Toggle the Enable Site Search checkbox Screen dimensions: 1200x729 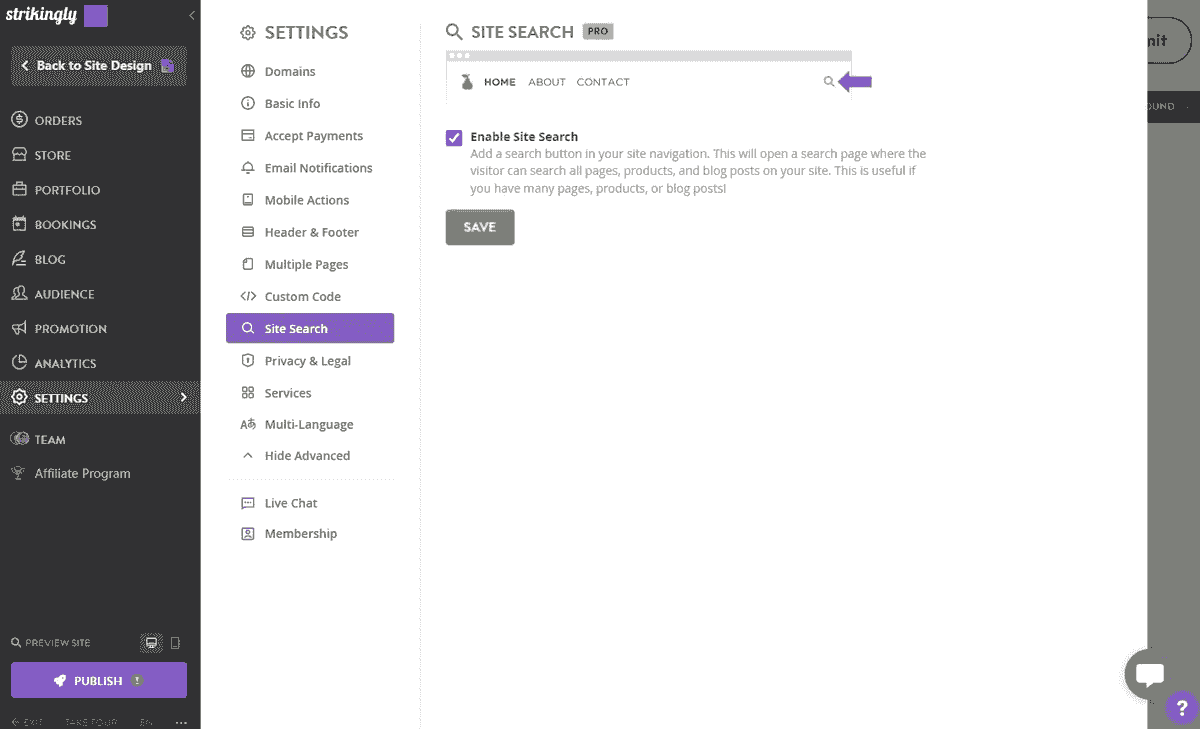(454, 138)
